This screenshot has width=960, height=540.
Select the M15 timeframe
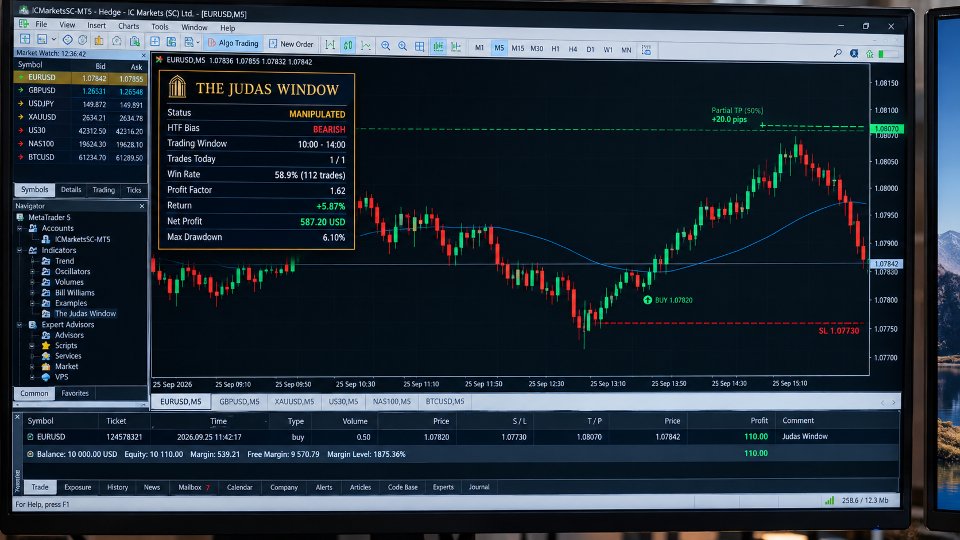[518, 48]
